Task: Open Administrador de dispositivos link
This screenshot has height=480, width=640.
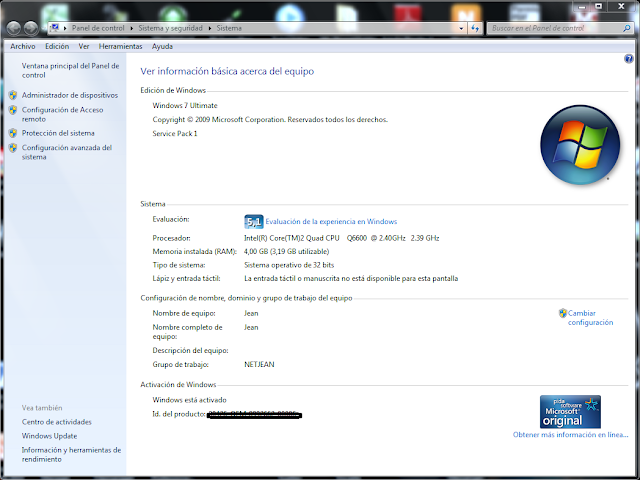Action: point(70,95)
